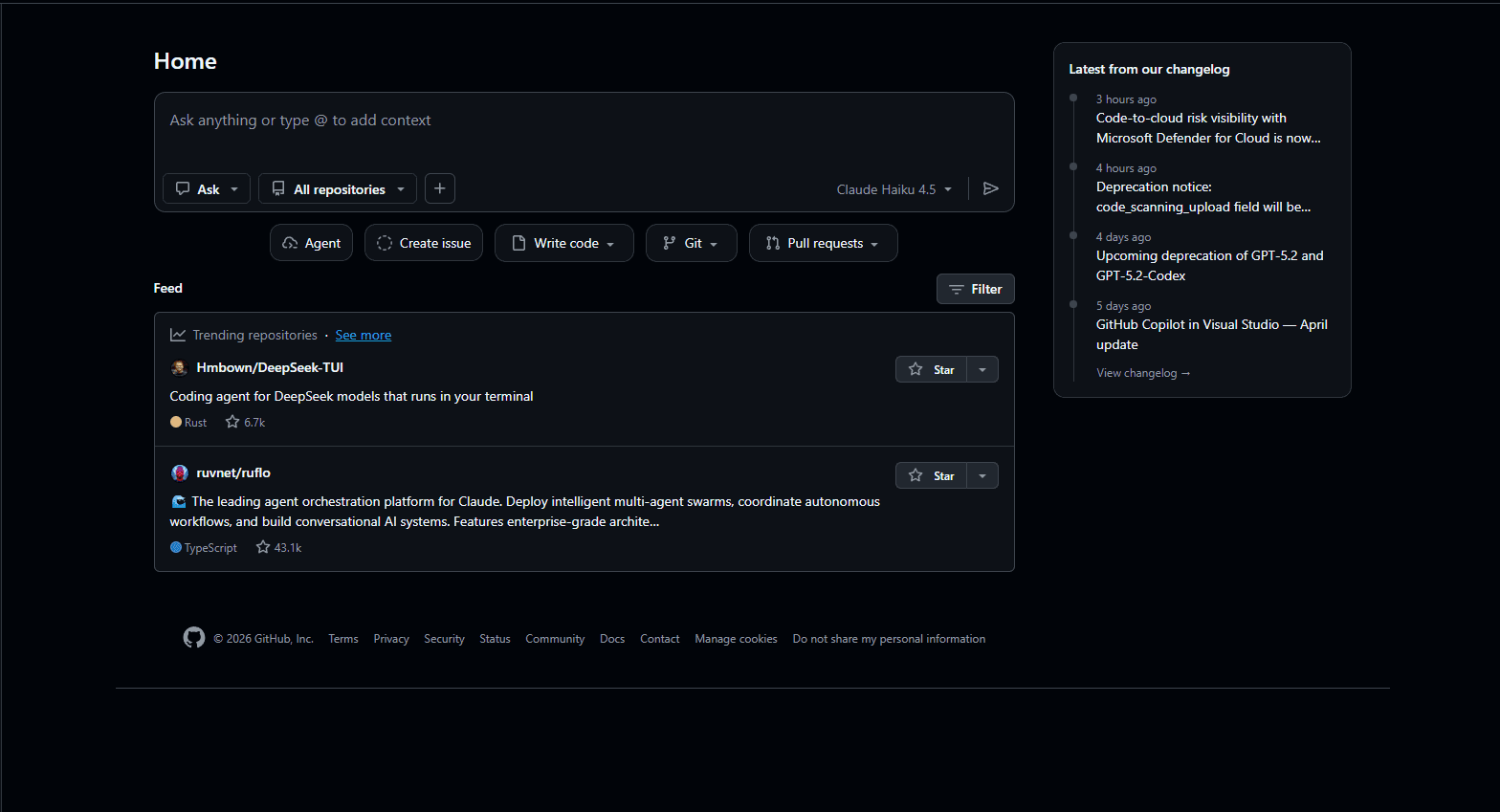Open the All repositories scope dropdown
Viewport: 1500px width, 812px height.
[338, 188]
